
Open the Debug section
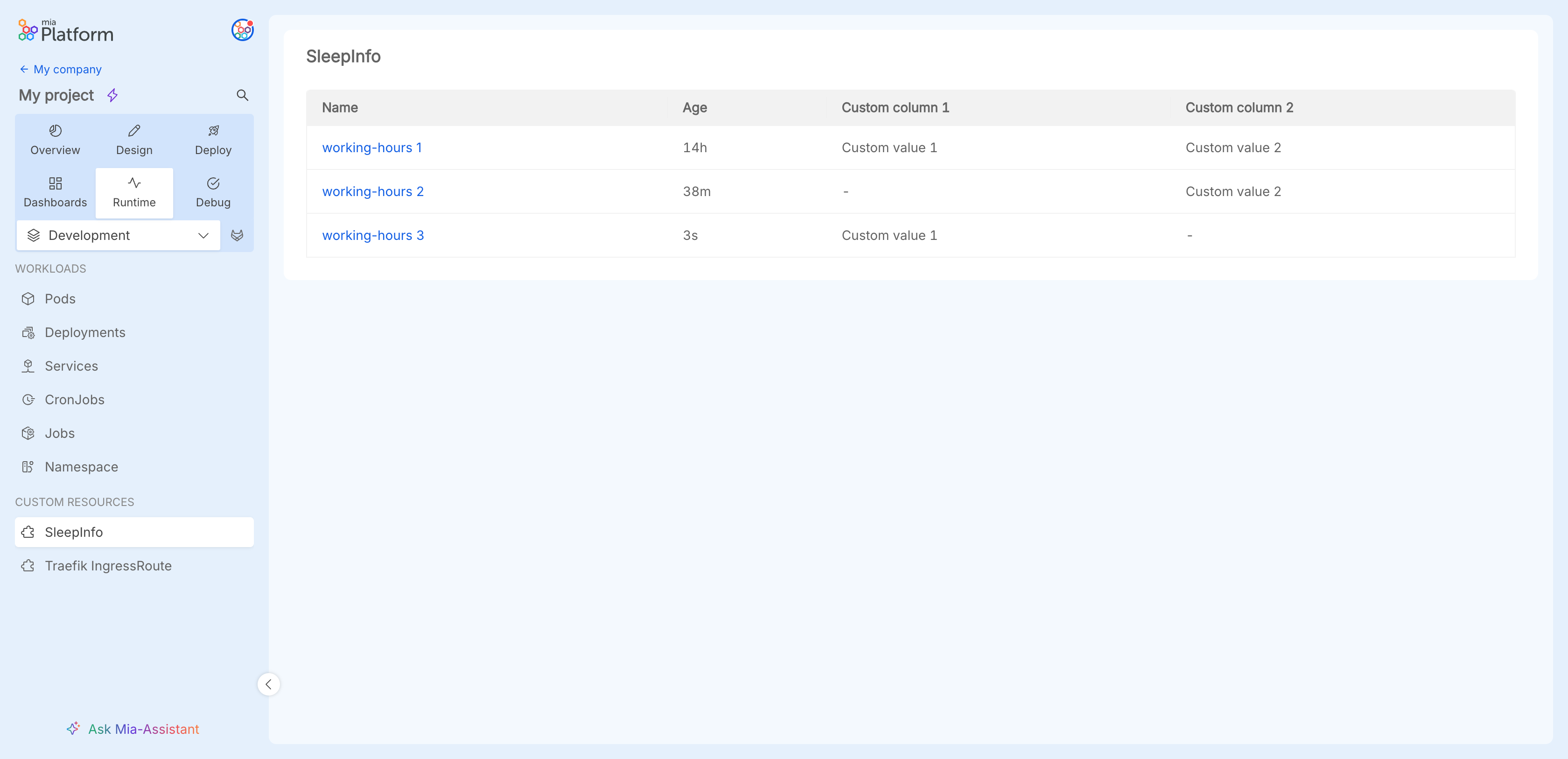pos(213,192)
